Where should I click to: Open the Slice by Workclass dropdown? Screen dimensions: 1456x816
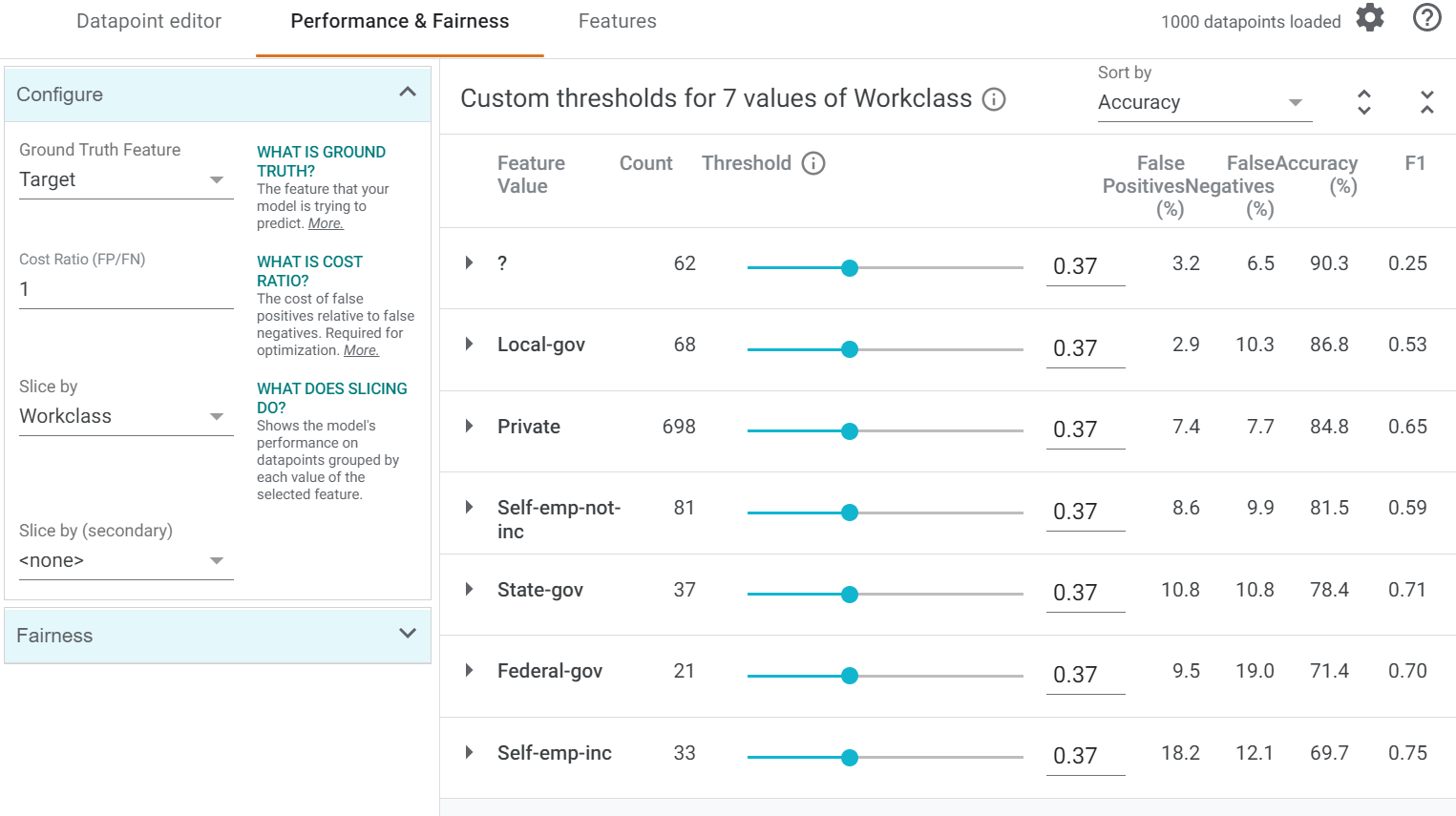click(x=126, y=417)
